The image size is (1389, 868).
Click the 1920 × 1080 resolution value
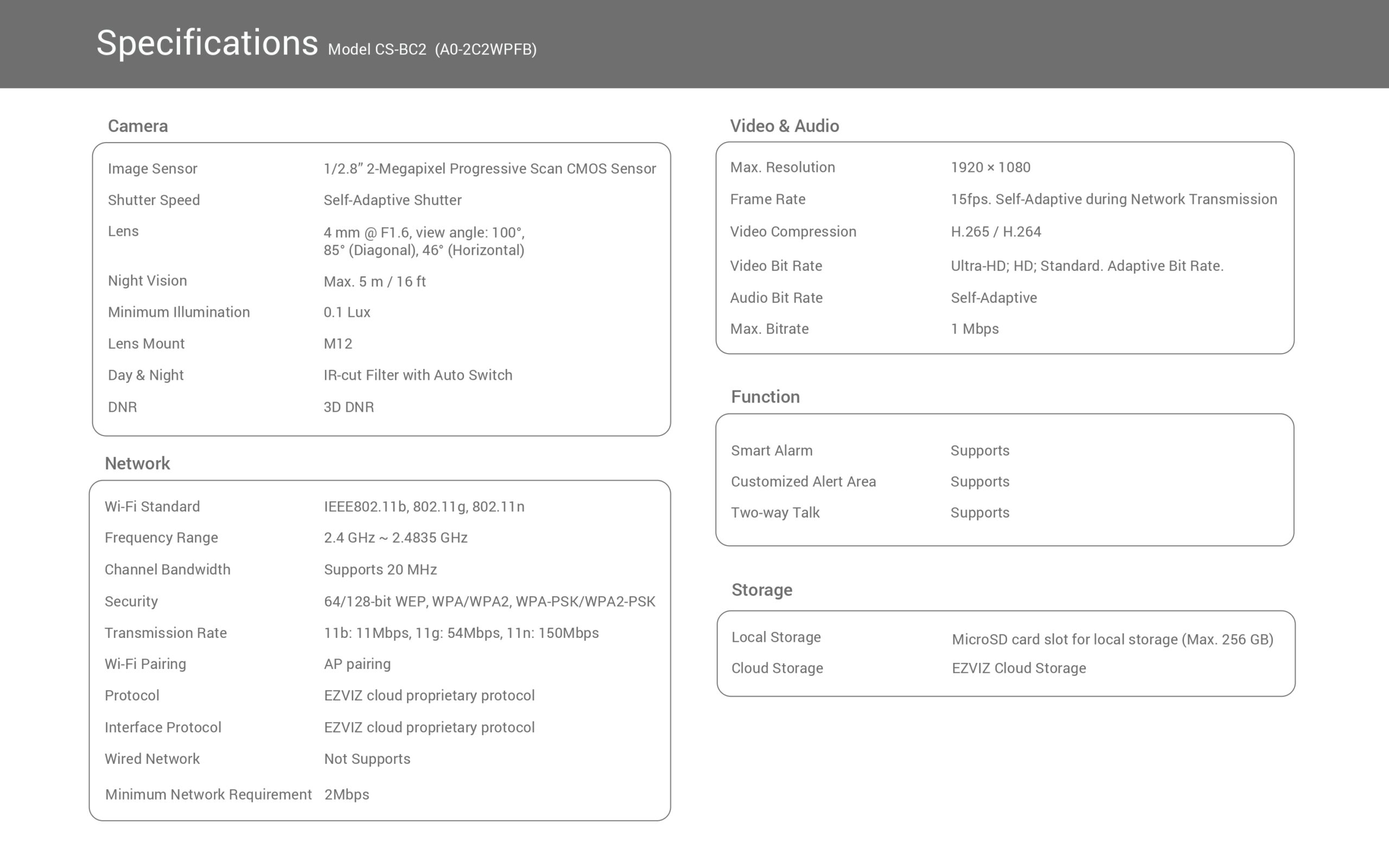click(x=990, y=167)
